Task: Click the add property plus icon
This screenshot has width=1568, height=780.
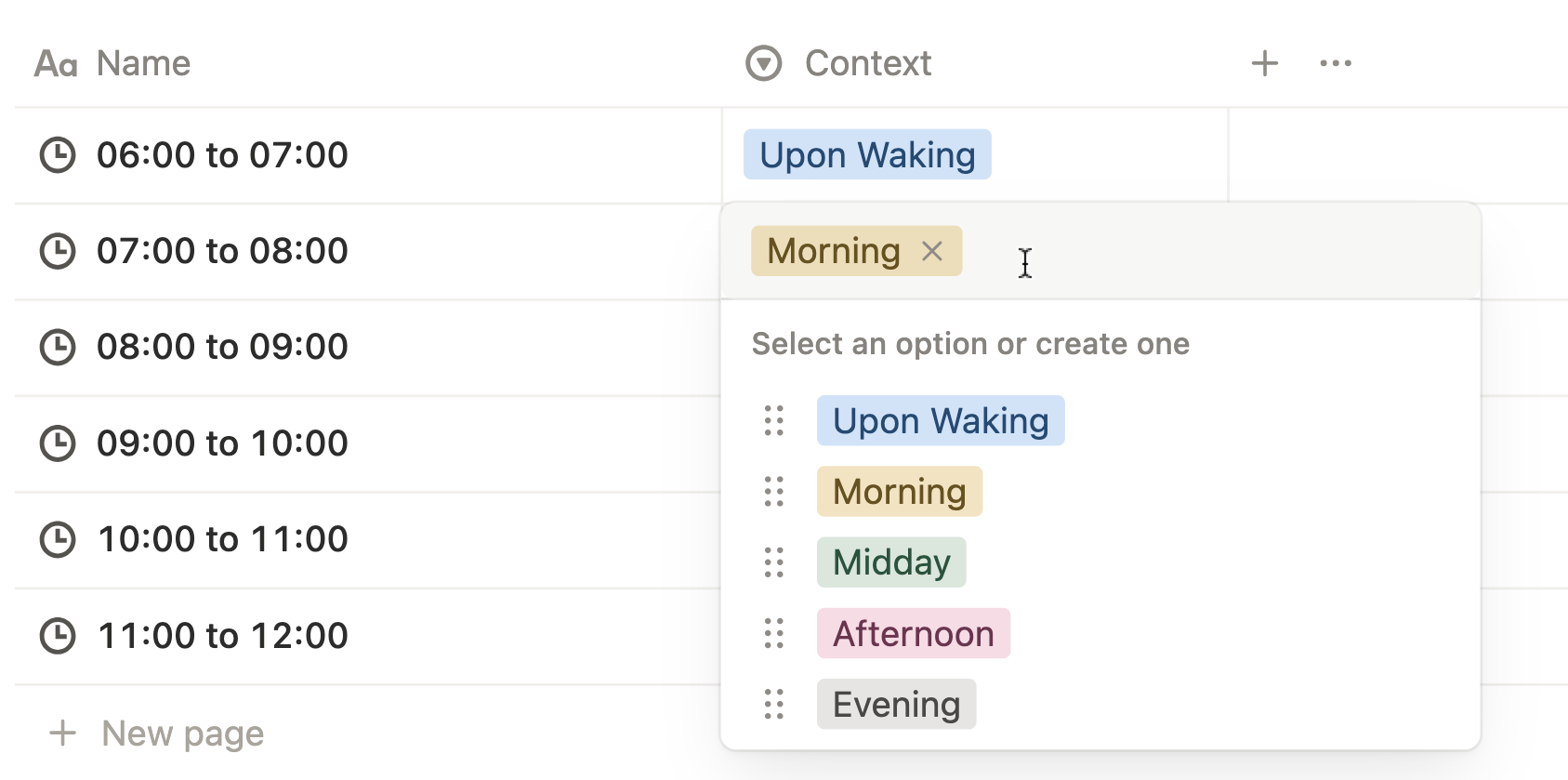Action: click(1264, 63)
